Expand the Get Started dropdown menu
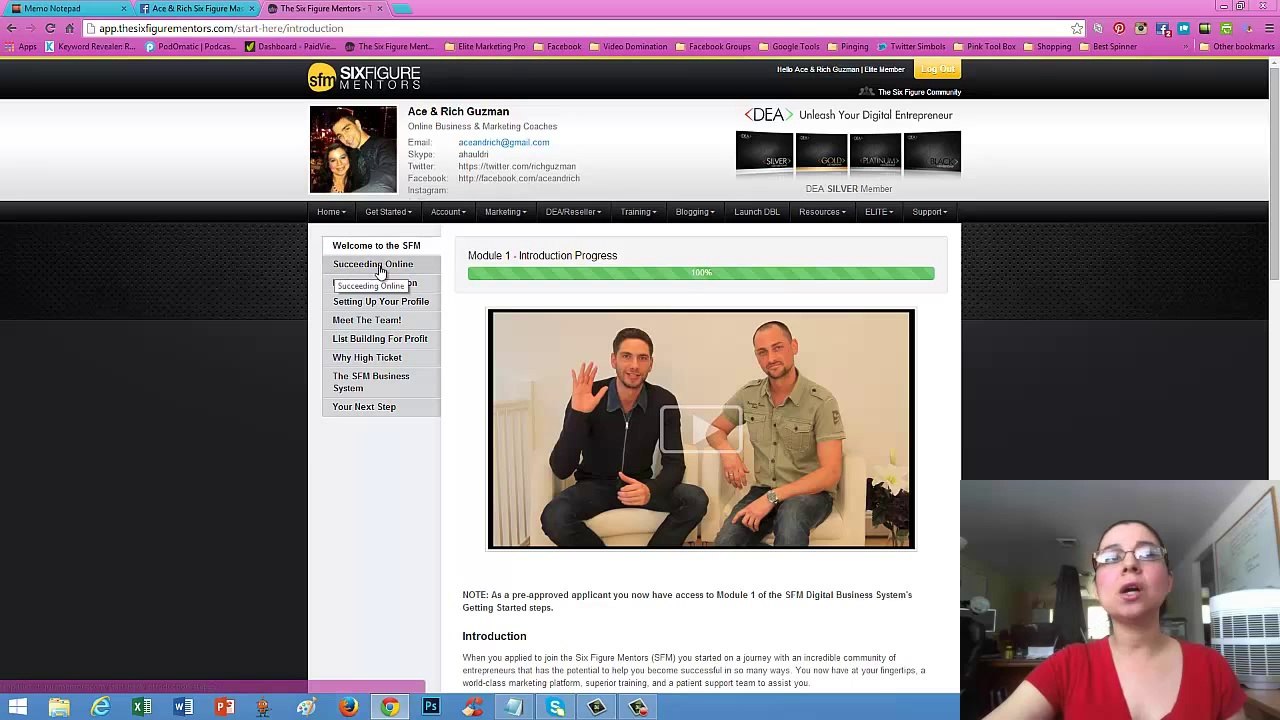The width and height of the screenshot is (1280, 720). click(x=388, y=212)
